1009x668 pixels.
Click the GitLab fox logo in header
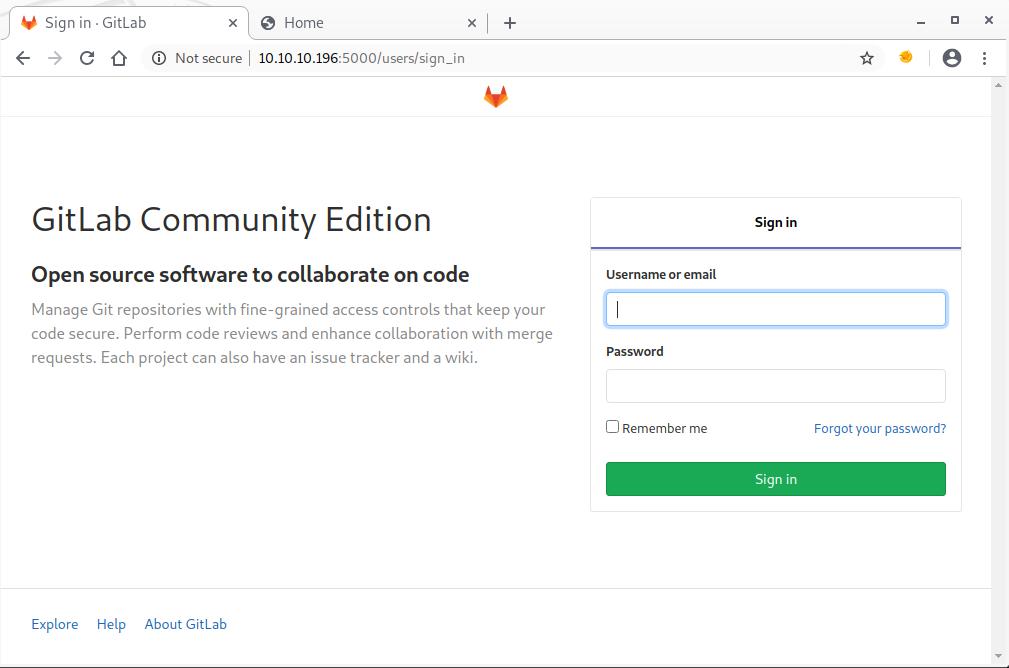click(495, 97)
